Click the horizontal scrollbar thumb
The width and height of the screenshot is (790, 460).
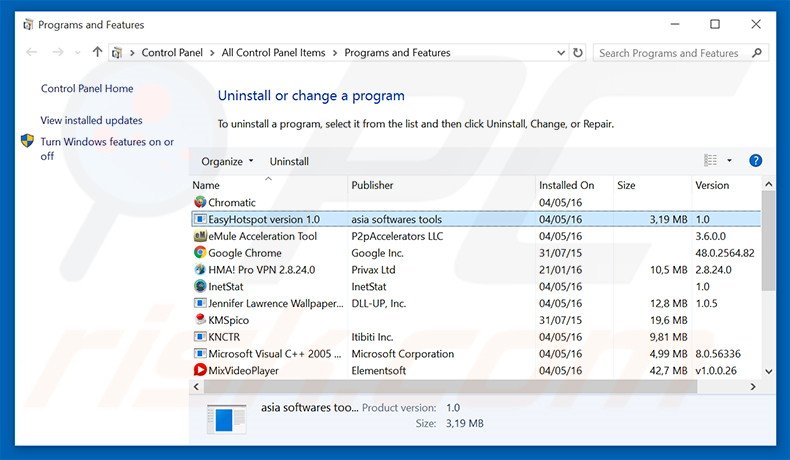(x=450, y=386)
